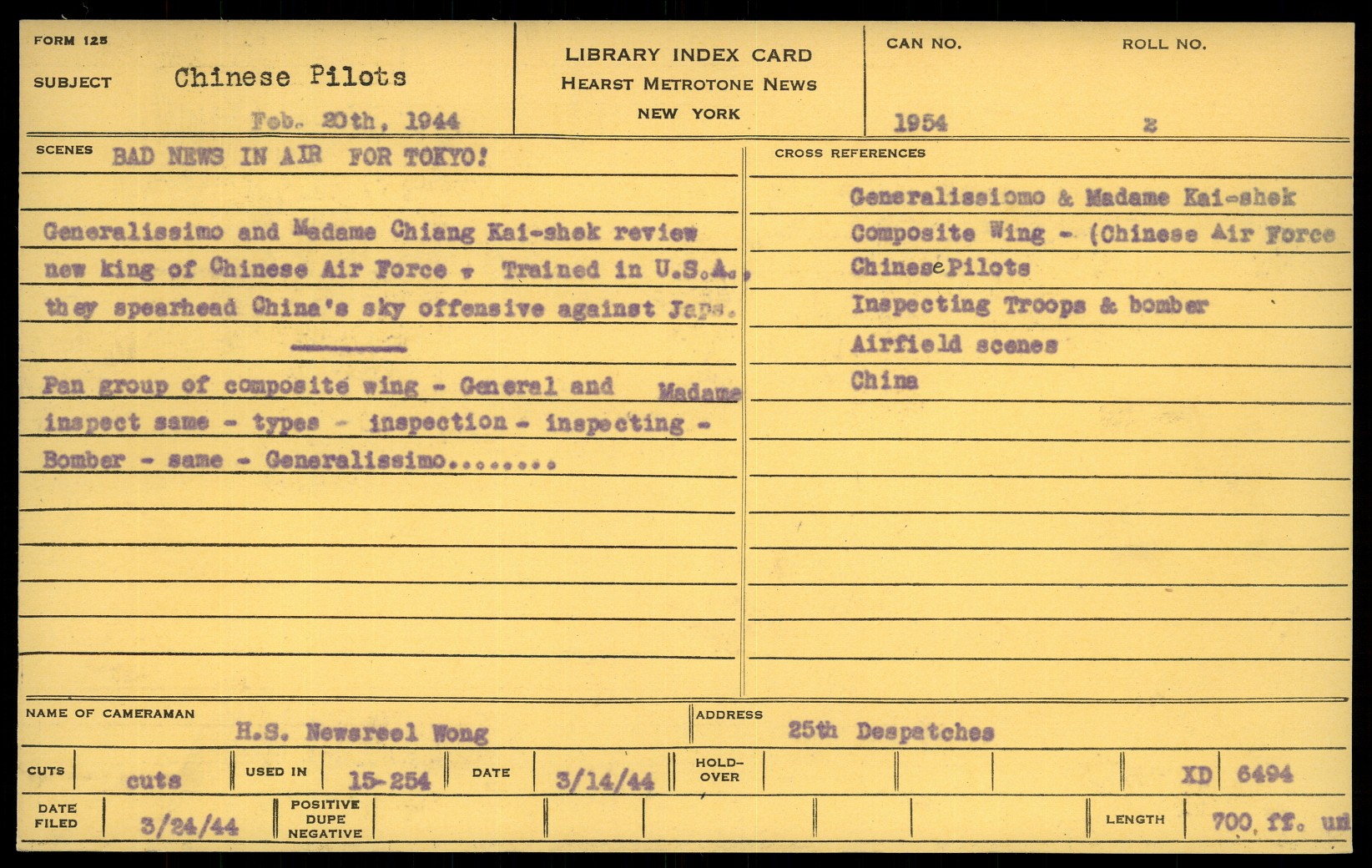The image size is (1372, 868).
Task: Select the address '25th Despatches'
Action: 890,731
